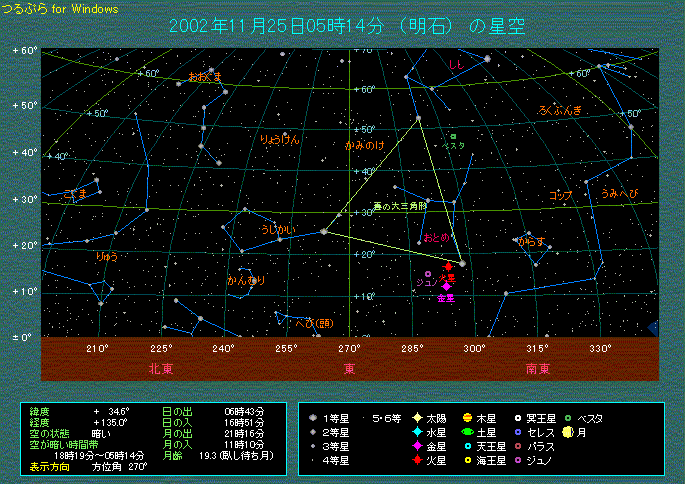Click the かんむり (Corona Borealis) label
685x484 pixels.
point(245,281)
